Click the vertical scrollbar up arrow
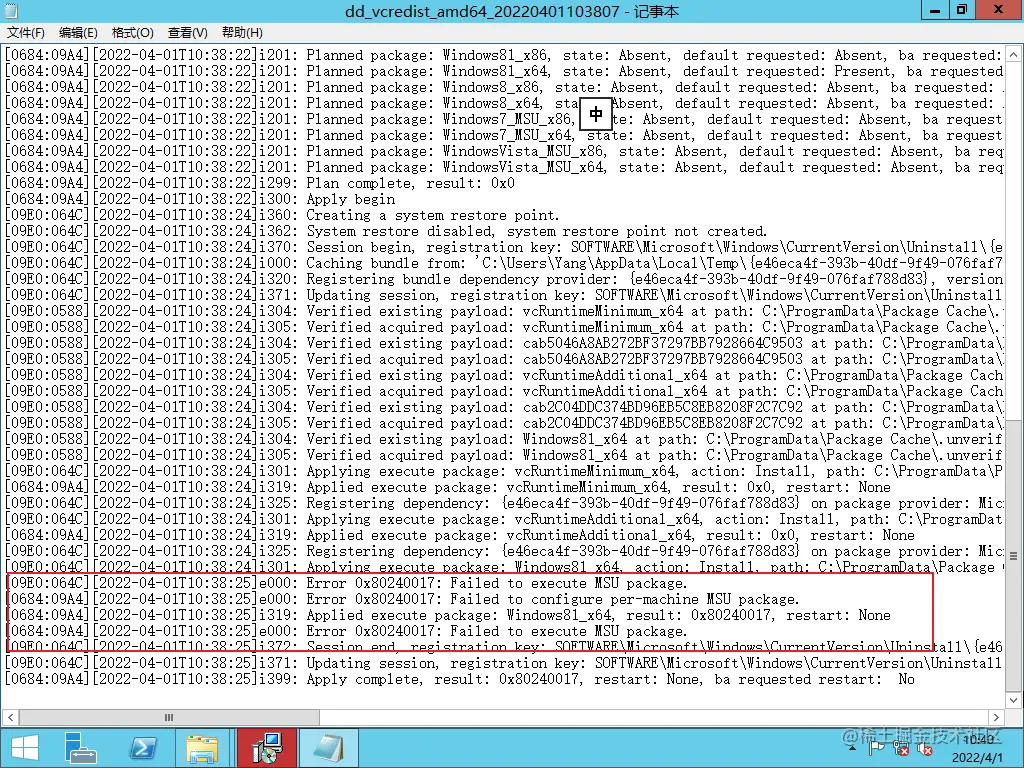 tap(1013, 55)
